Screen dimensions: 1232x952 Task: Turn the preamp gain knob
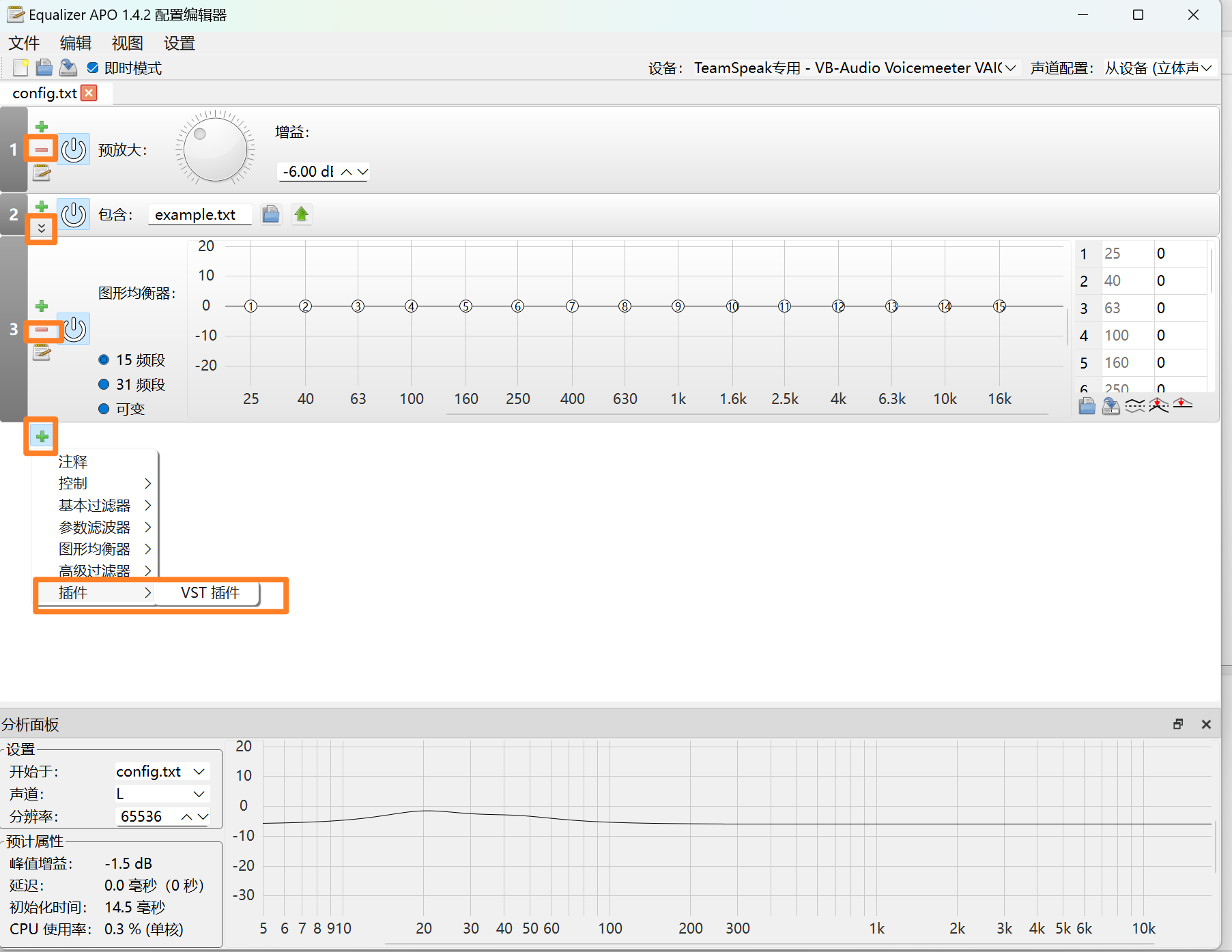214,149
